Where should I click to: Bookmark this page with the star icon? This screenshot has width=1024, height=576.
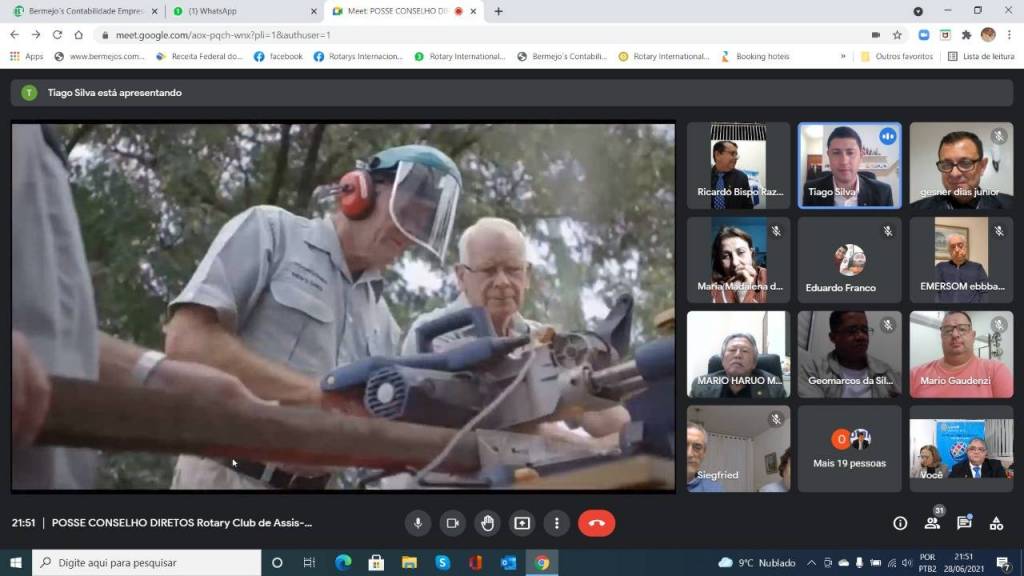point(897,34)
